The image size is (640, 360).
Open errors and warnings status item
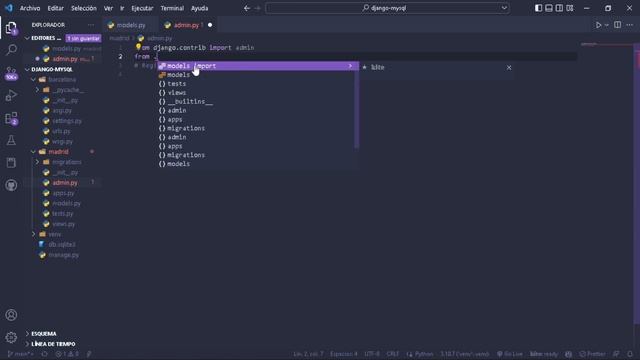pyautogui.click(x=67, y=354)
